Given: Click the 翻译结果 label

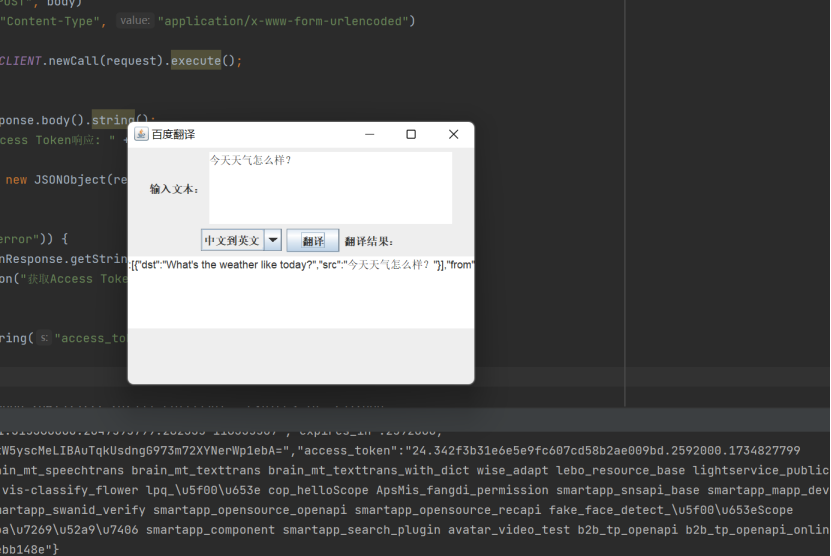Looking at the screenshot, I should click(369, 242).
